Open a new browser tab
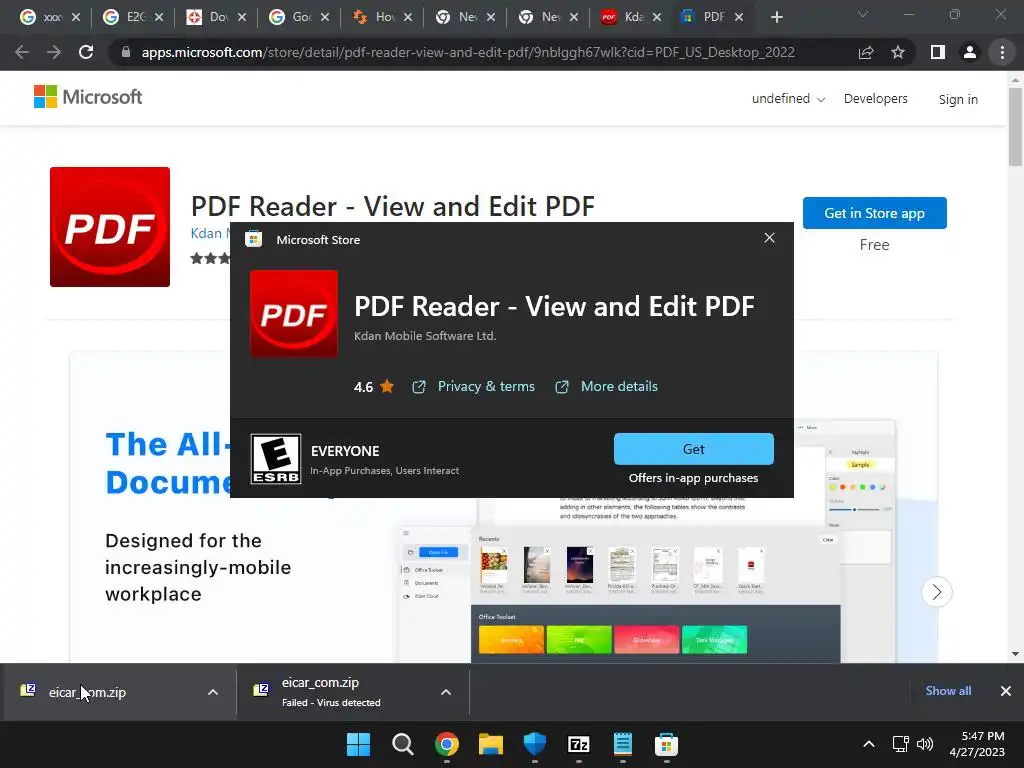This screenshot has width=1024, height=768. tap(776, 17)
